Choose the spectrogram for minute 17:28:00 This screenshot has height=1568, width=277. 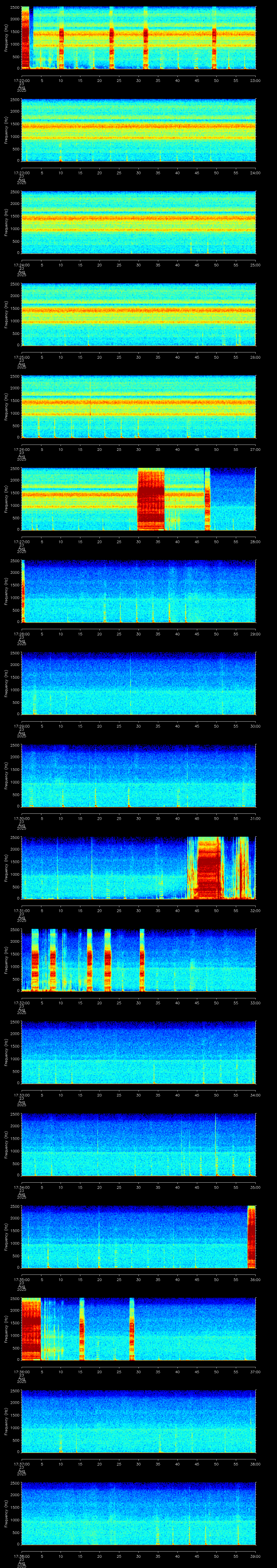click(138, 591)
